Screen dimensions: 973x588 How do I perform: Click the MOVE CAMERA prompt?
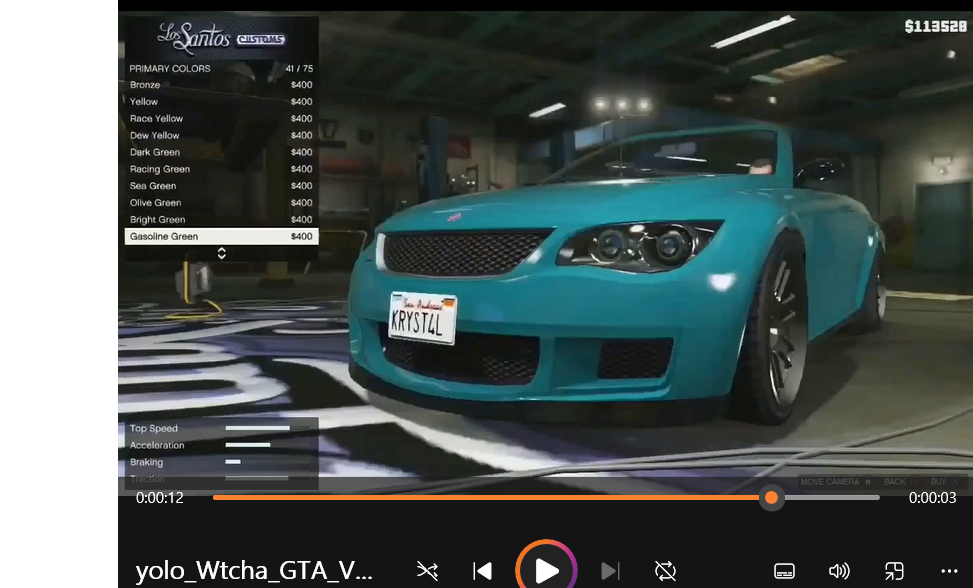[x=836, y=482]
